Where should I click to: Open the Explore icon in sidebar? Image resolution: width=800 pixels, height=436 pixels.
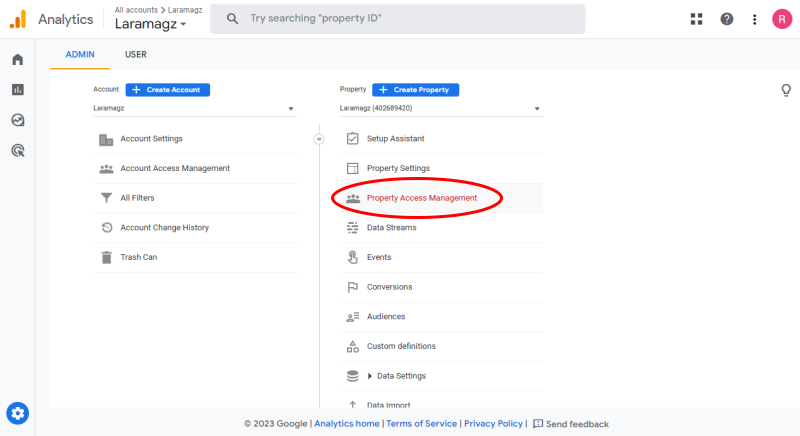[18, 120]
